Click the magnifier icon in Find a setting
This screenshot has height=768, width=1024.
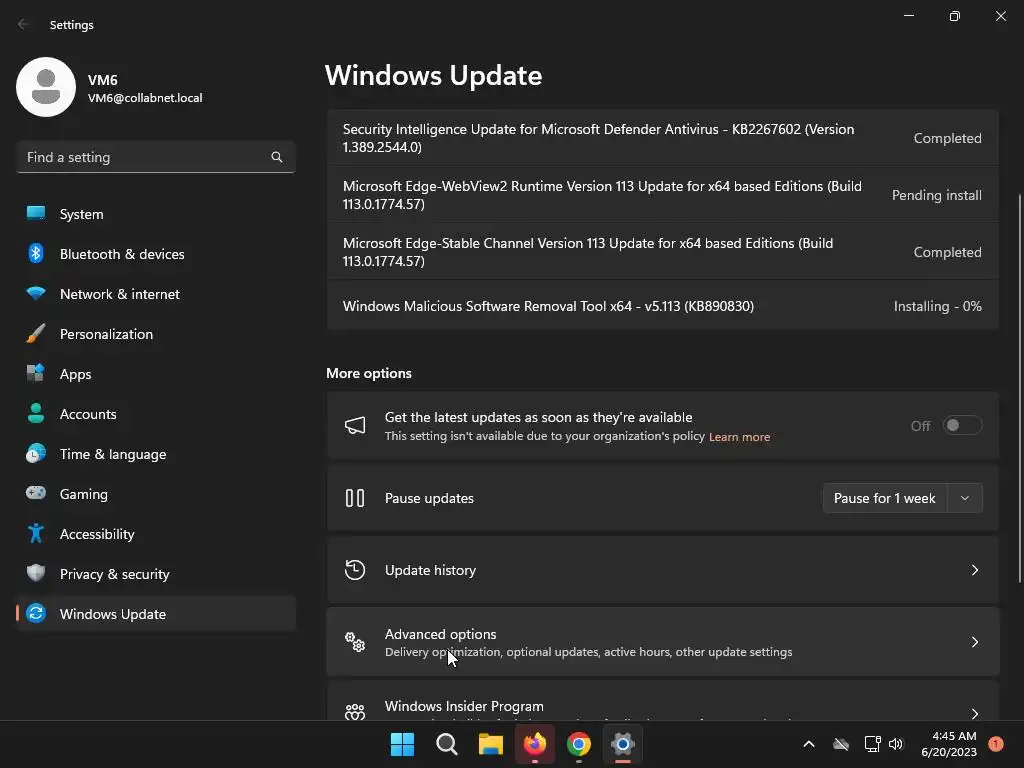277,157
